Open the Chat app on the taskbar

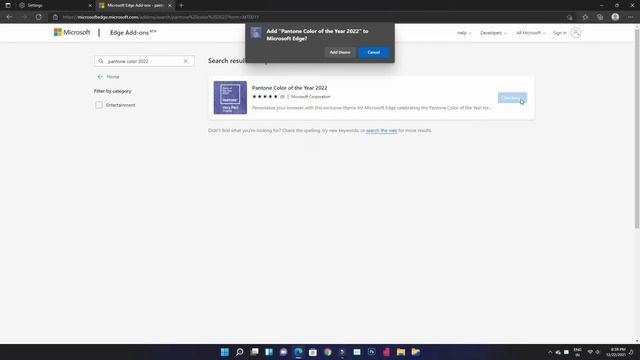pos(284,352)
